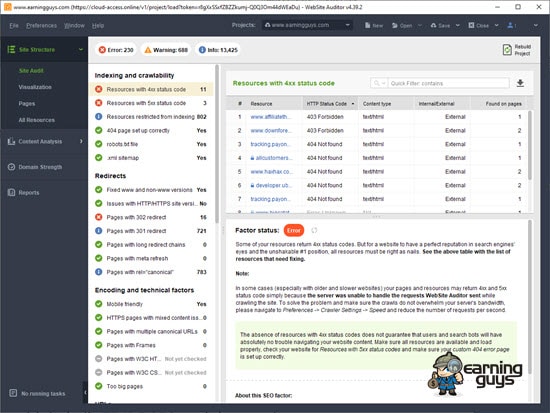This screenshot has height=413, width=550.
Task: Open All Resources in the sidebar
Action: click(x=36, y=120)
